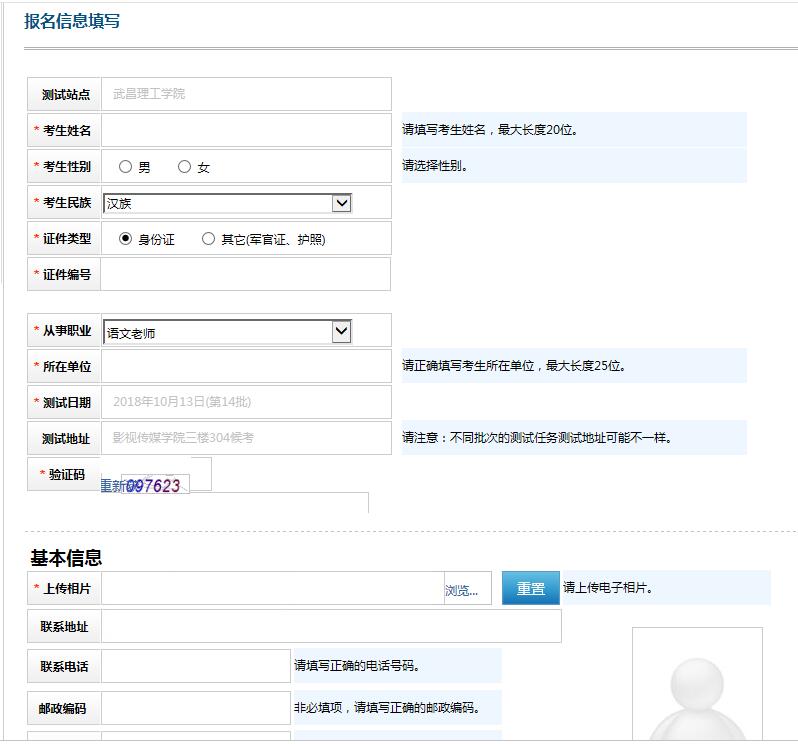798x744 pixels.
Task: Select 女 as the candidate gender
Action: 184,167
